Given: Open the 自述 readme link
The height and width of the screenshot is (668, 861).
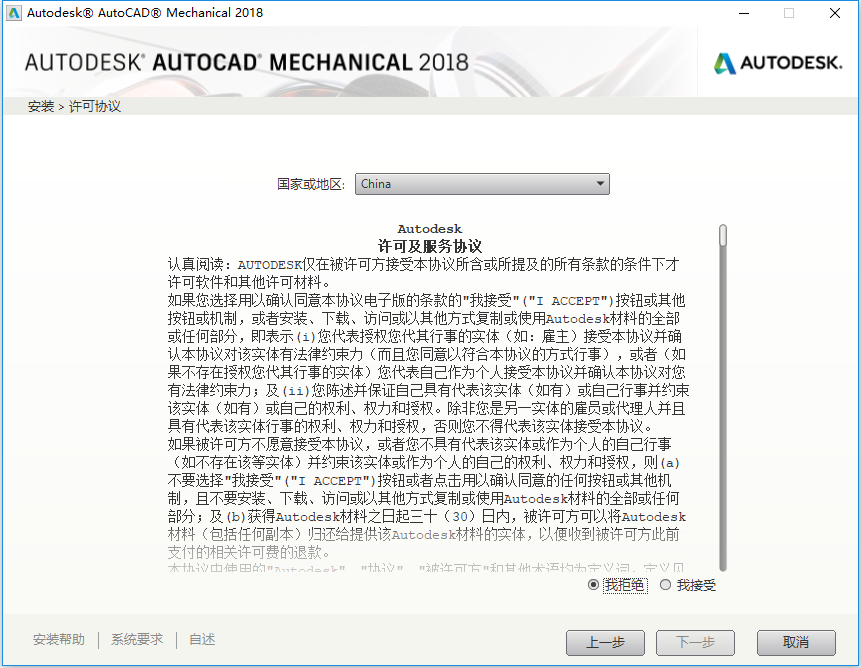Looking at the screenshot, I should (202, 639).
